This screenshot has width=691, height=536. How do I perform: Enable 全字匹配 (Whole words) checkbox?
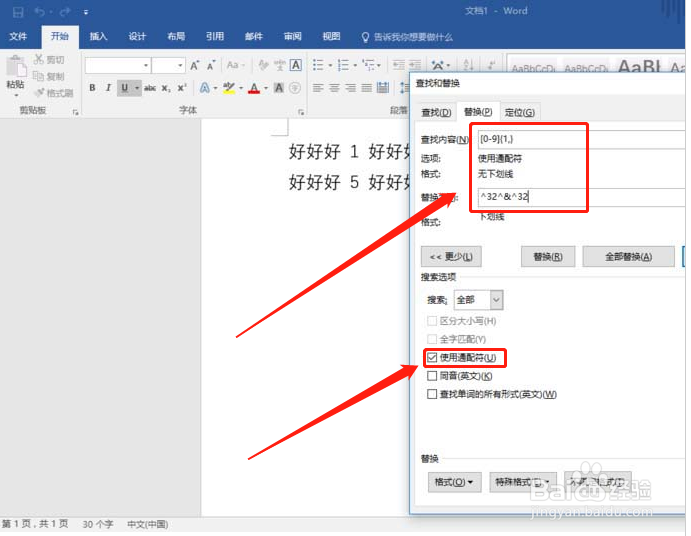point(432,339)
